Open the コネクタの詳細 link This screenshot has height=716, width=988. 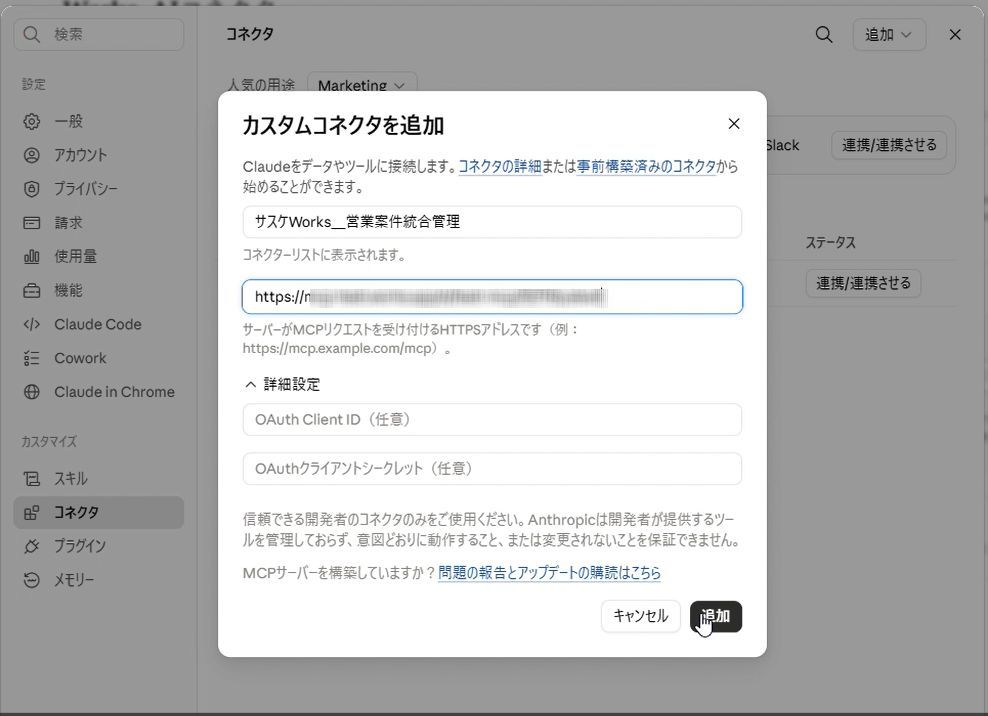[x=500, y=166]
